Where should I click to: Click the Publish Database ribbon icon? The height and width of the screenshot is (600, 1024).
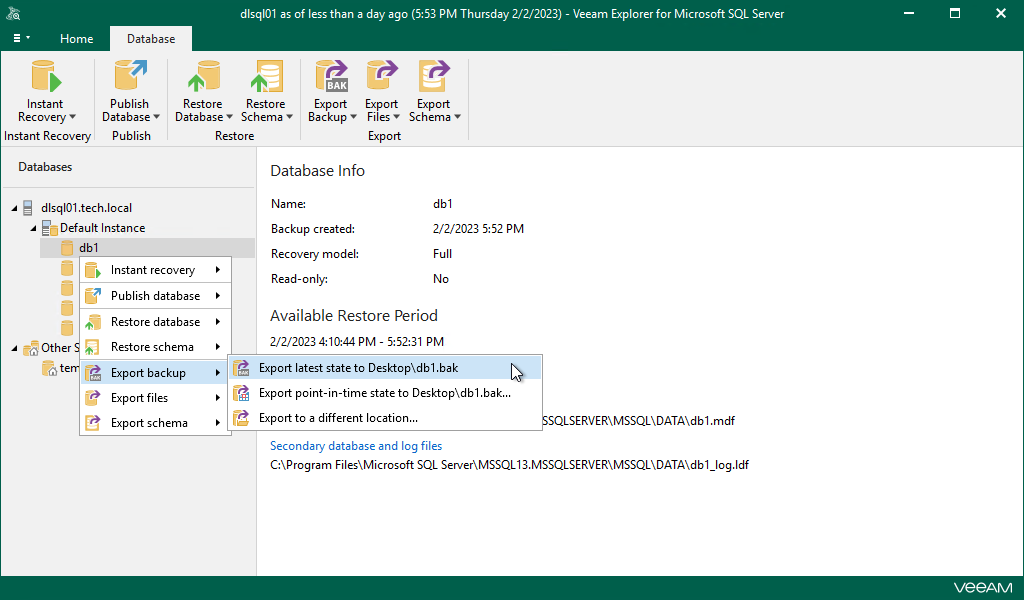[130, 76]
